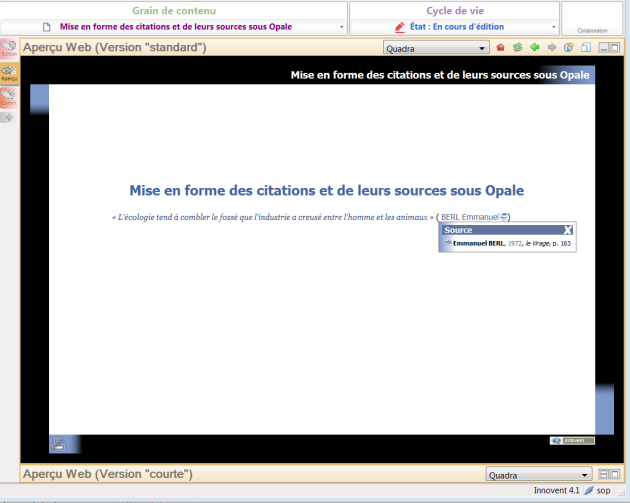Image resolution: width=630 pixels, height=503 pixels.
Task: Click the red pencil edit-state icon
Action: [x=399, y=27]
